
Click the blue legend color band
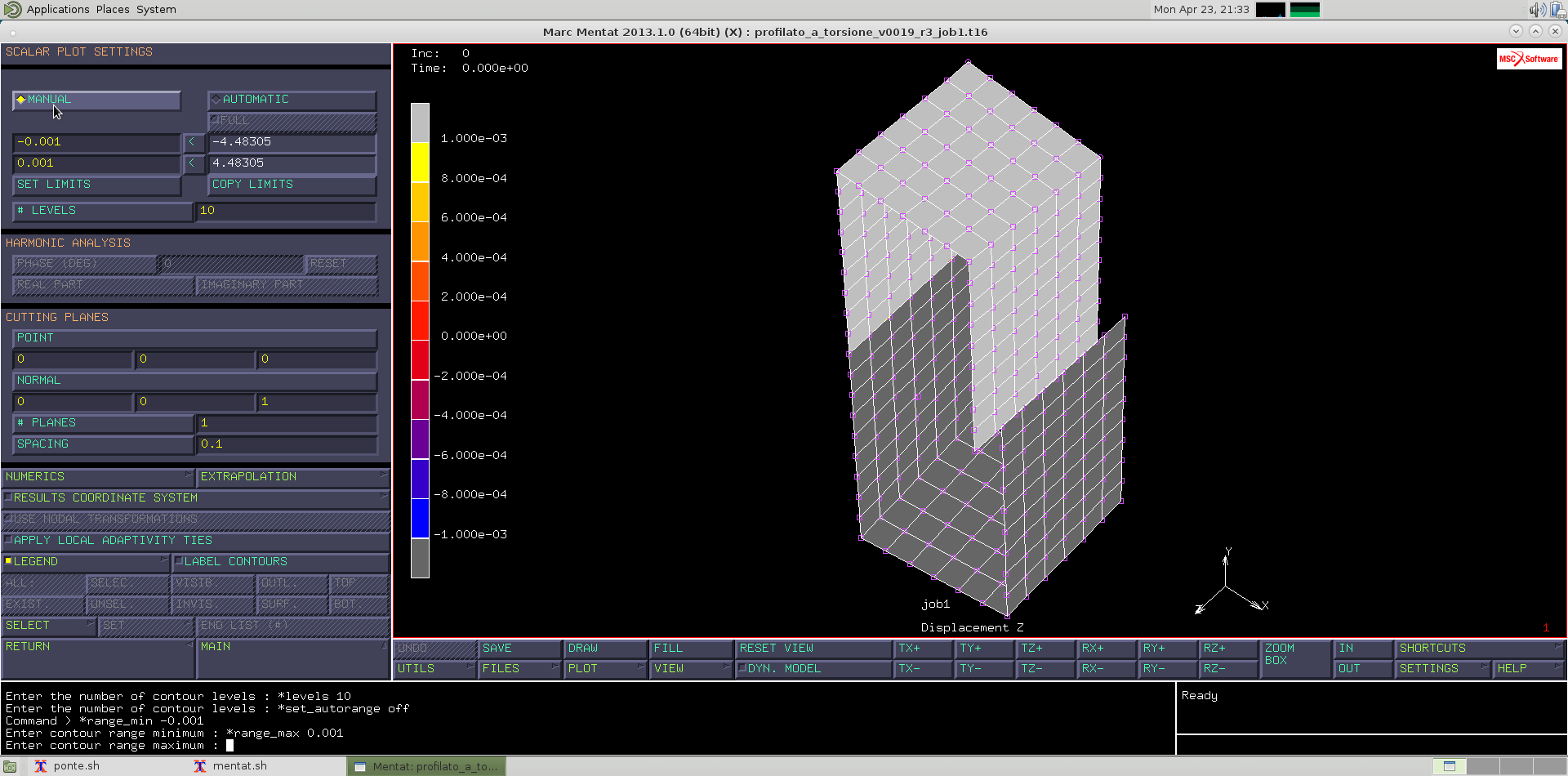tap(420, 518)
